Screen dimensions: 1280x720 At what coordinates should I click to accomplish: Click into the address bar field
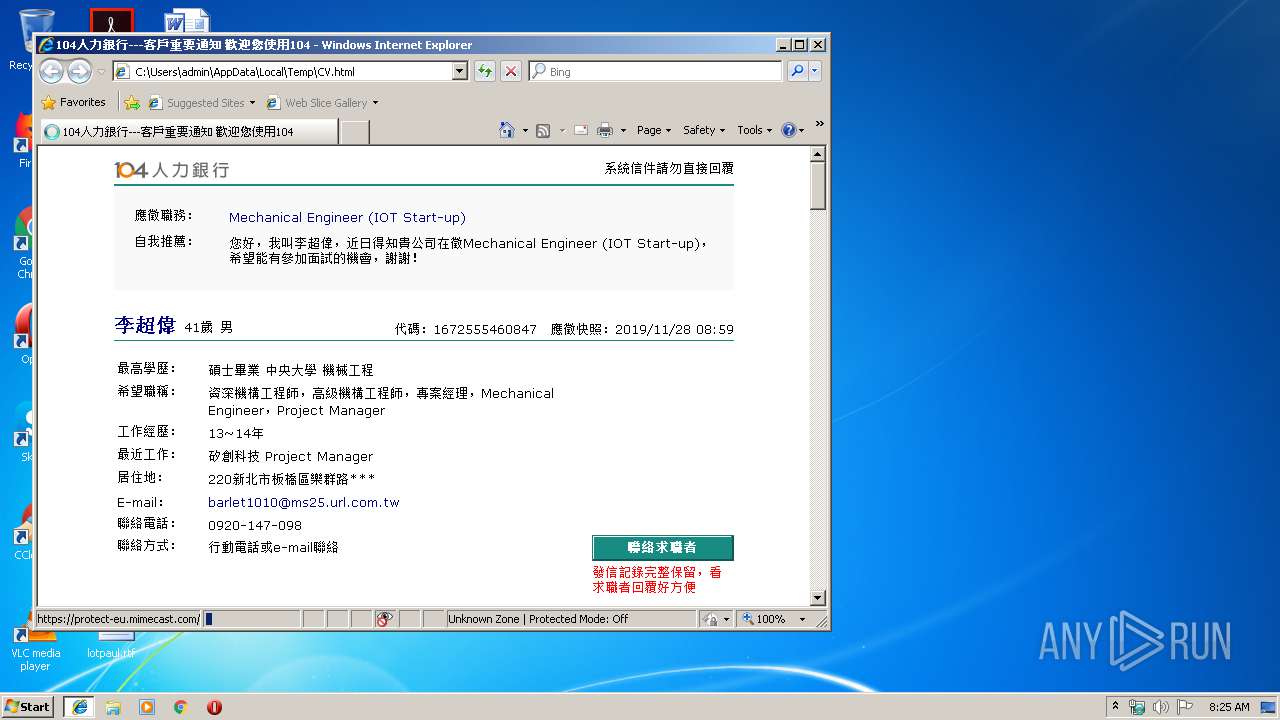click(x=292, y=71)
